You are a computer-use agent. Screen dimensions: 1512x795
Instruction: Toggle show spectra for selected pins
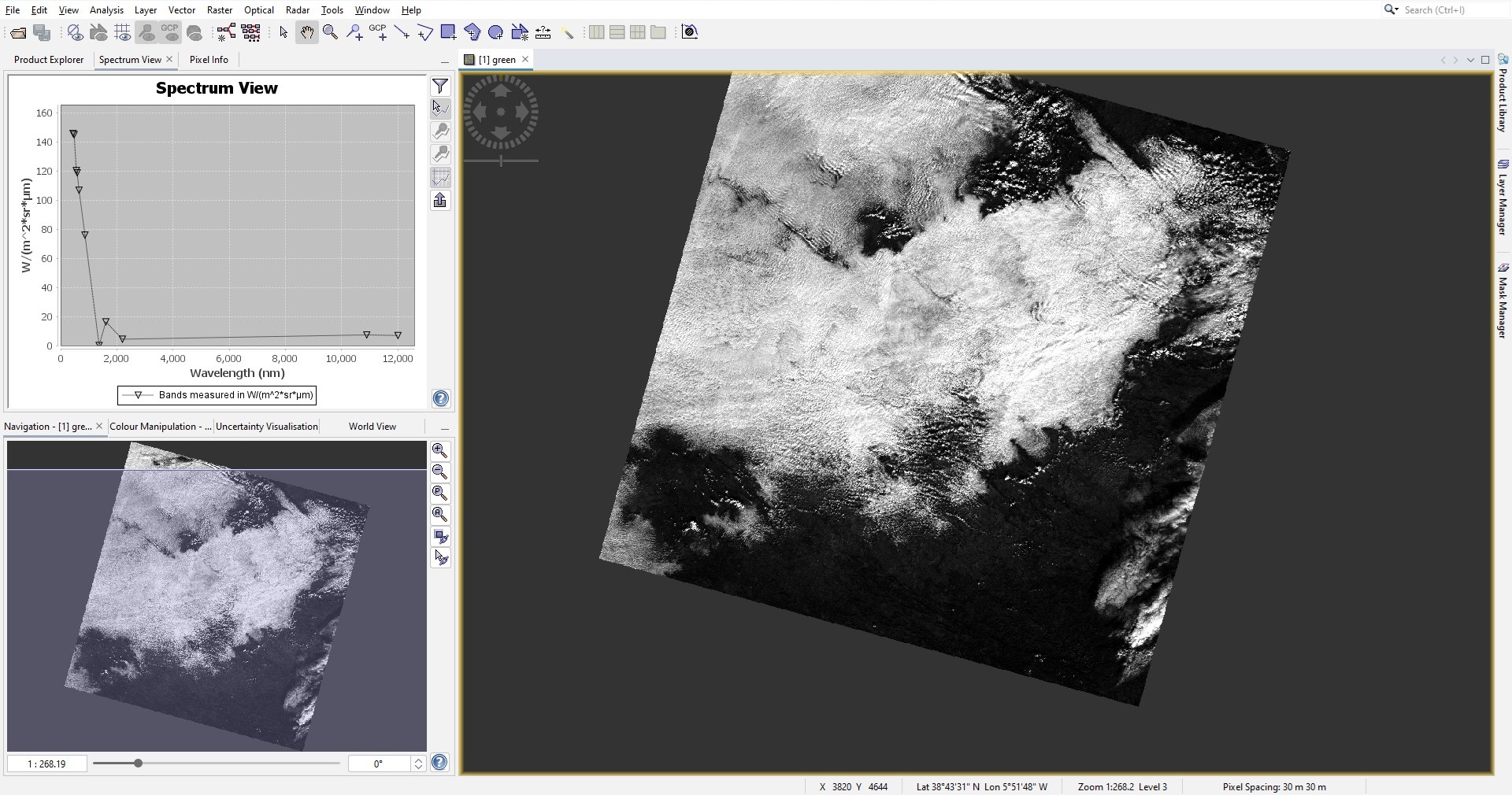click(x=441, y=131)
